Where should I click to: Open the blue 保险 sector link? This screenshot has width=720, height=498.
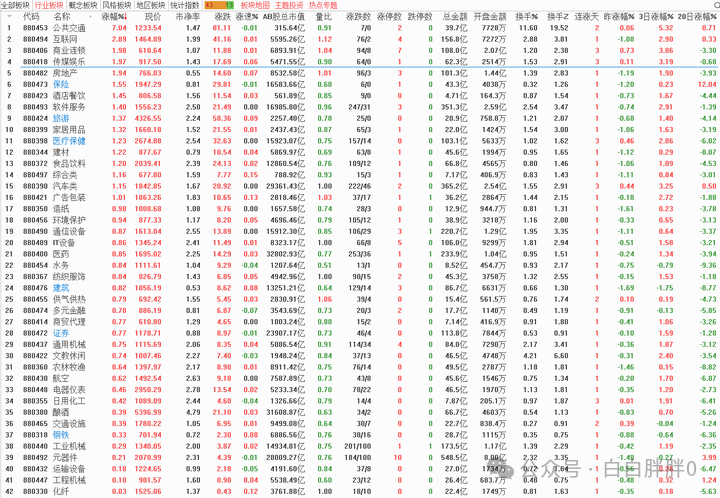coord(61,84)
